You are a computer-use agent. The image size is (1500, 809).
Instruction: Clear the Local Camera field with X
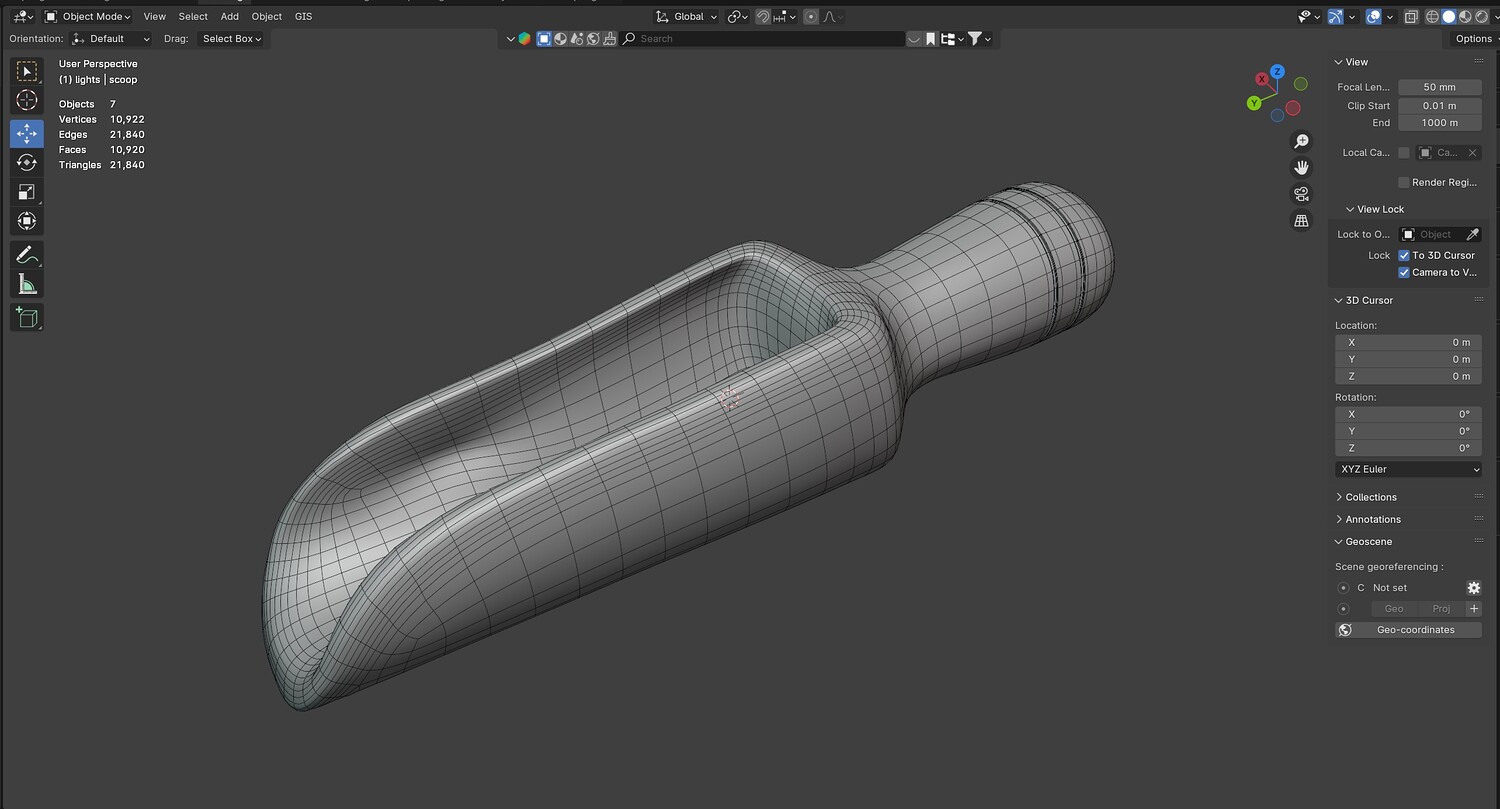1472,153
